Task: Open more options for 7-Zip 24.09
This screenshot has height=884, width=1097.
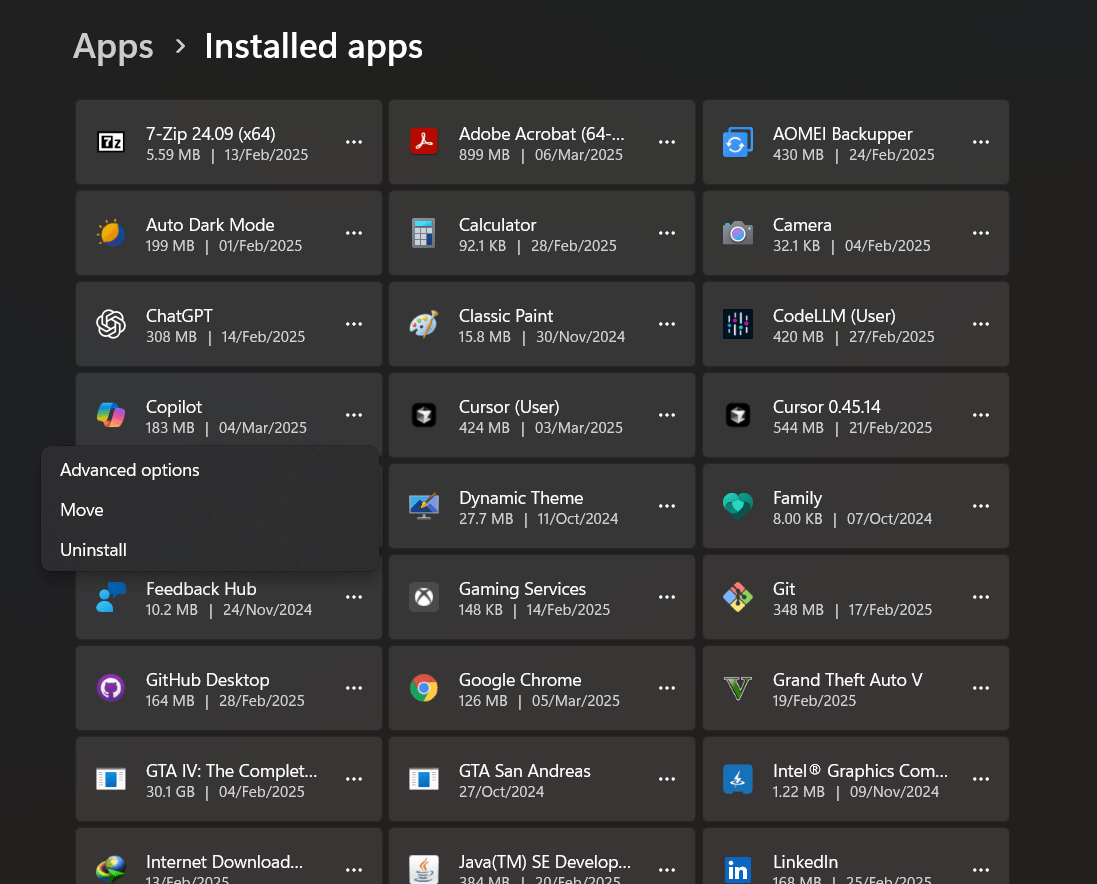Action: 354,142
